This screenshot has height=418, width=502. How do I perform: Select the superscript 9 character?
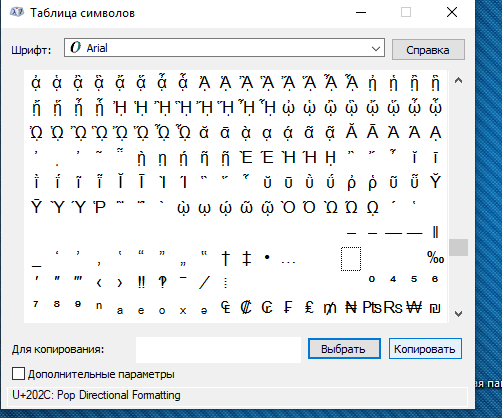click(78, 304)
